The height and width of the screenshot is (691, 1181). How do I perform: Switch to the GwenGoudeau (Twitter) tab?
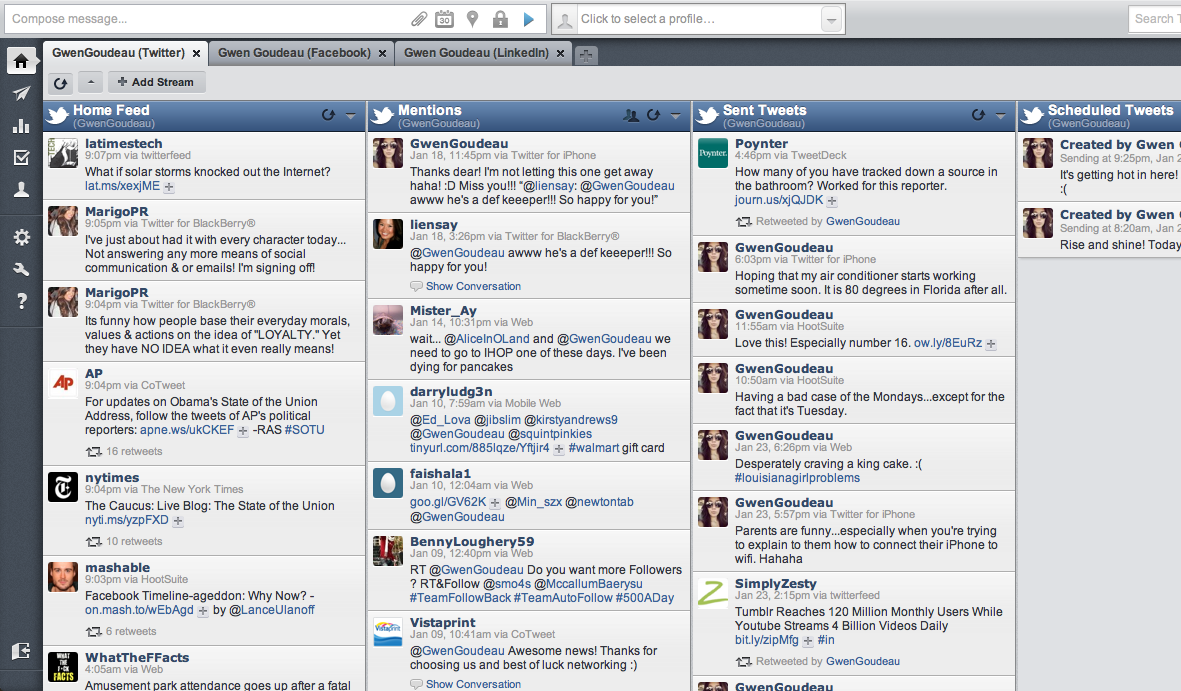coord(118,53)
